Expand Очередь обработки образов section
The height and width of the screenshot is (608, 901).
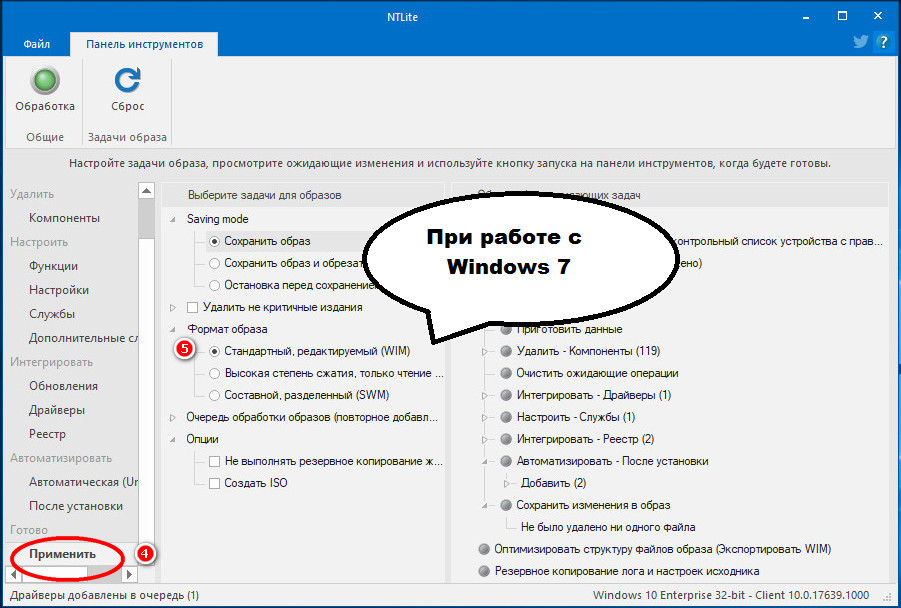[173, 418]
